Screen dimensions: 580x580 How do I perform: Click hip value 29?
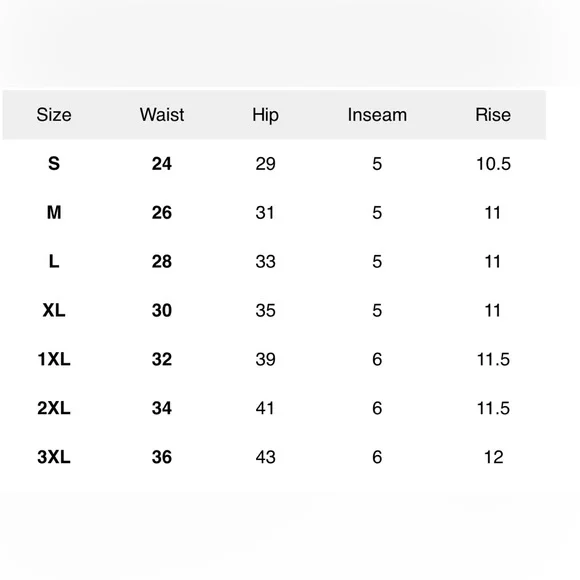click(265, 163)
